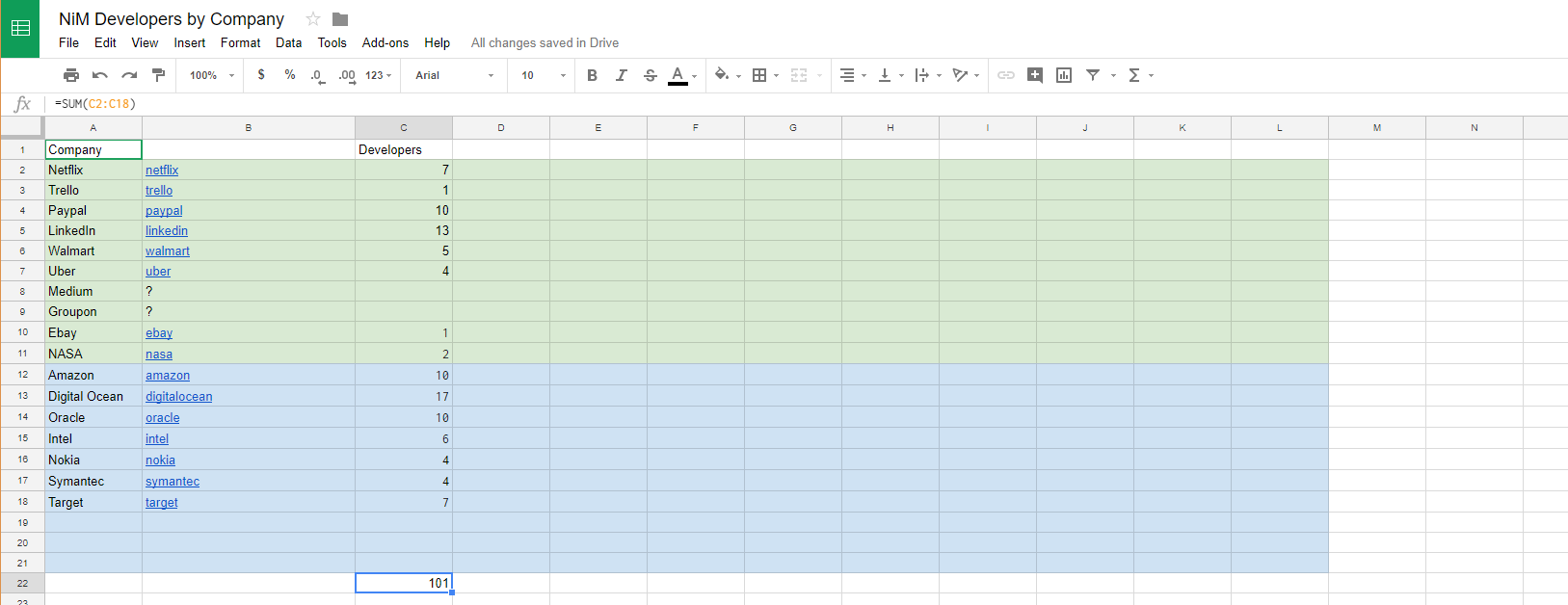Screen dimensions: 1568x605
Task: Open horizontal align options
Action: (x=853, y=75)
